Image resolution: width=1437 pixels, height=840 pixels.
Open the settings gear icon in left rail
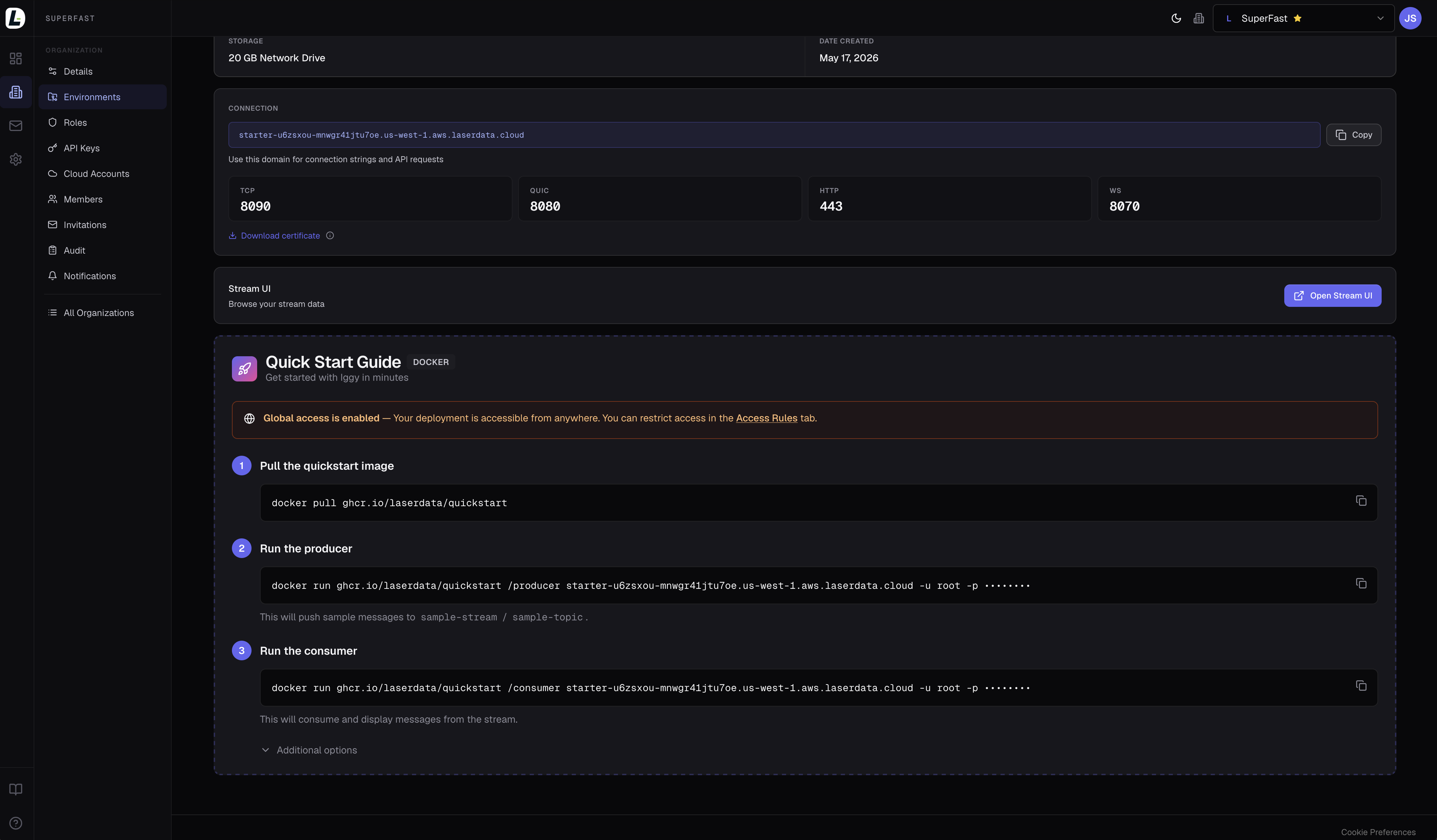16,159
